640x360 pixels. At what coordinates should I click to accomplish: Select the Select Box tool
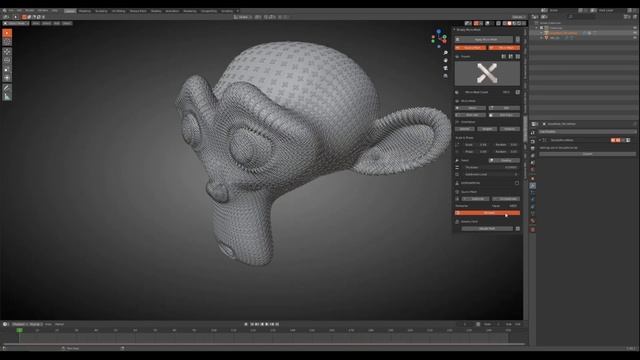pos(7,33)
